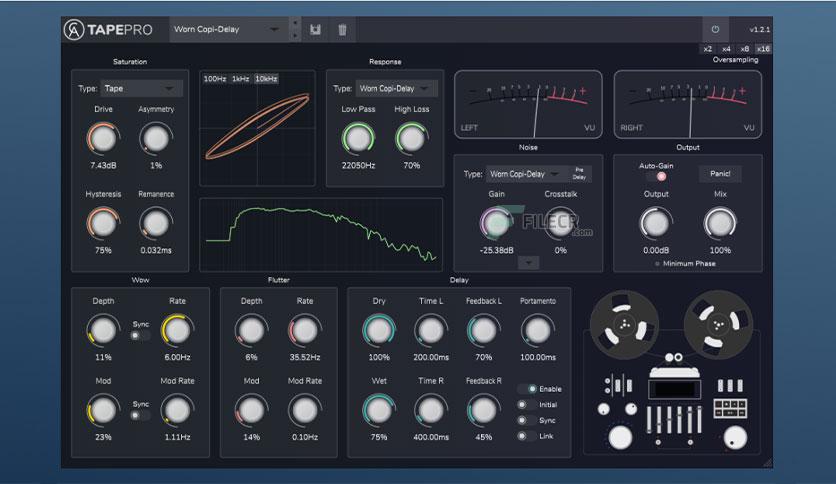Viewport: 836px width, 484px height.
Task: Step presets with the up/down arrows
Action: [x=295, y=29]
